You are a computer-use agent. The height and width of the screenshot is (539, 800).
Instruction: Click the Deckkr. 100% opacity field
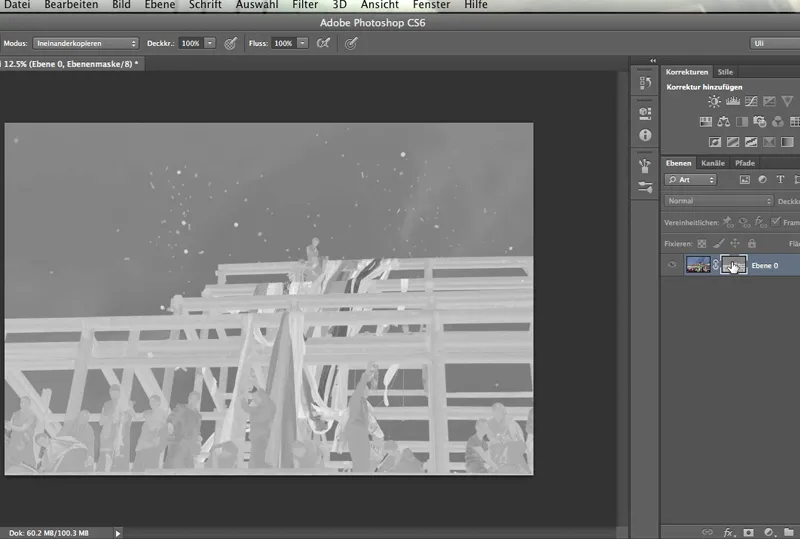tap(191, 43)
